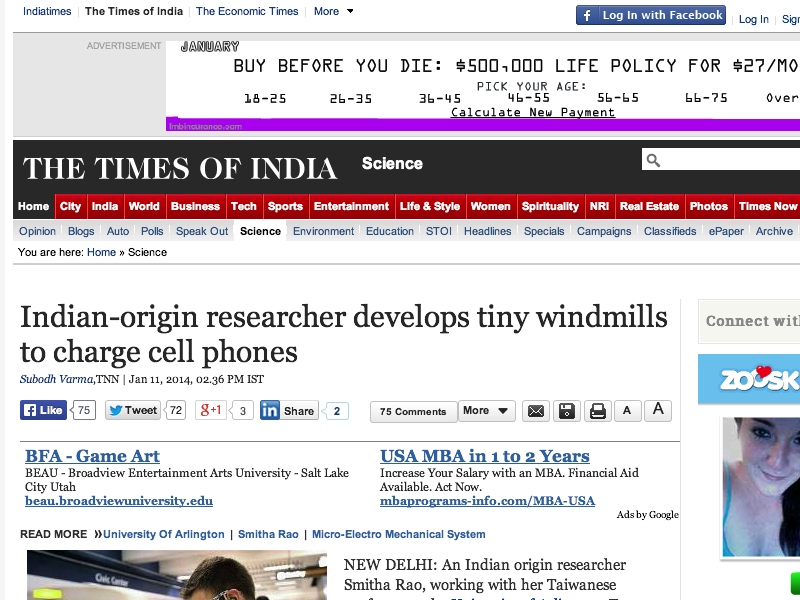The image size is (800, 600).
Task: Print the article using printer icon
Action: click(x=598, y=411)
